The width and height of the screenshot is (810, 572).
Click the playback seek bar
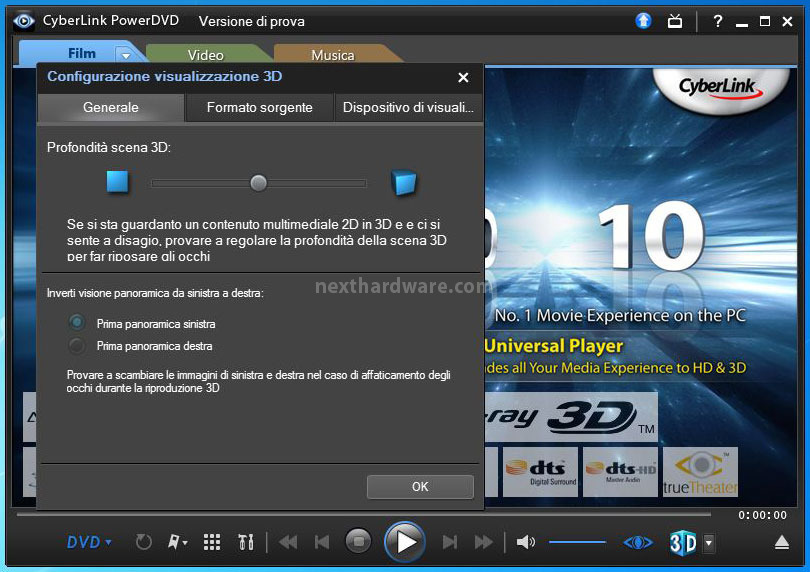point(364,515)
